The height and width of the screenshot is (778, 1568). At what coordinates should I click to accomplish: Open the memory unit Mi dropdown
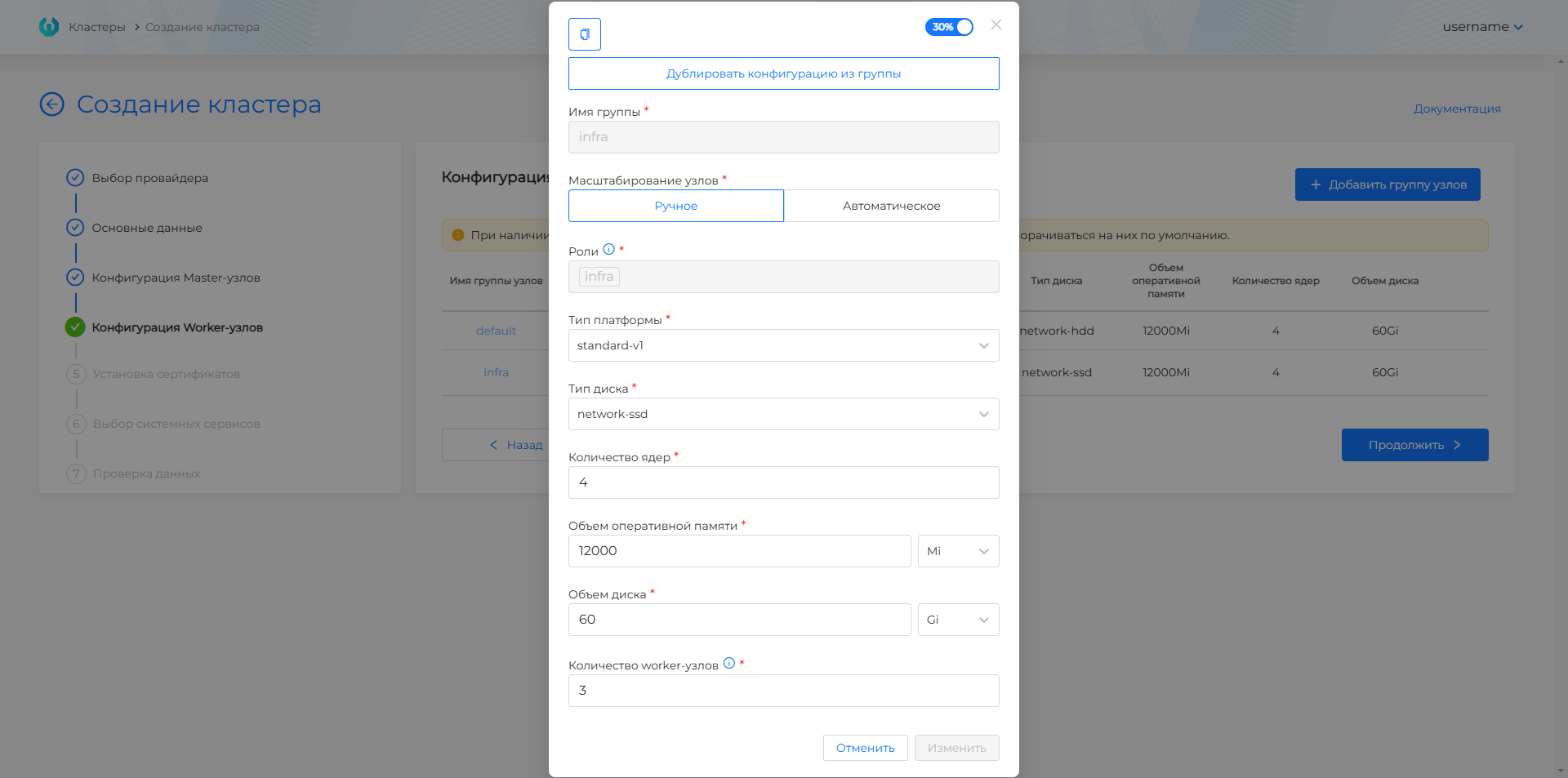[x=958, y=551]
